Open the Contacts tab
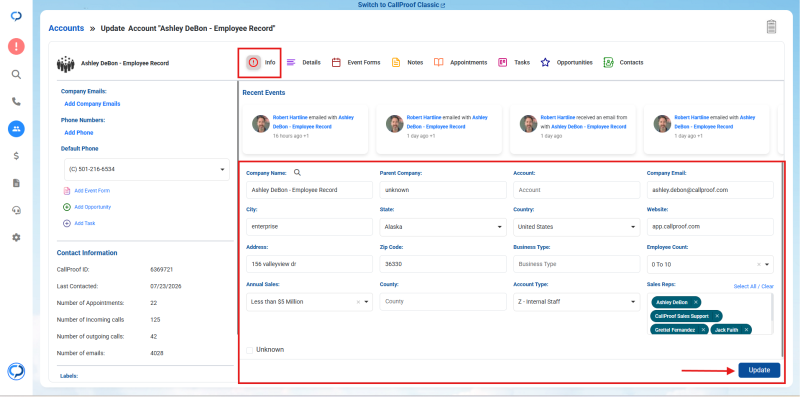The width and height of the screenshot is (800, 397). pos(623,62)
